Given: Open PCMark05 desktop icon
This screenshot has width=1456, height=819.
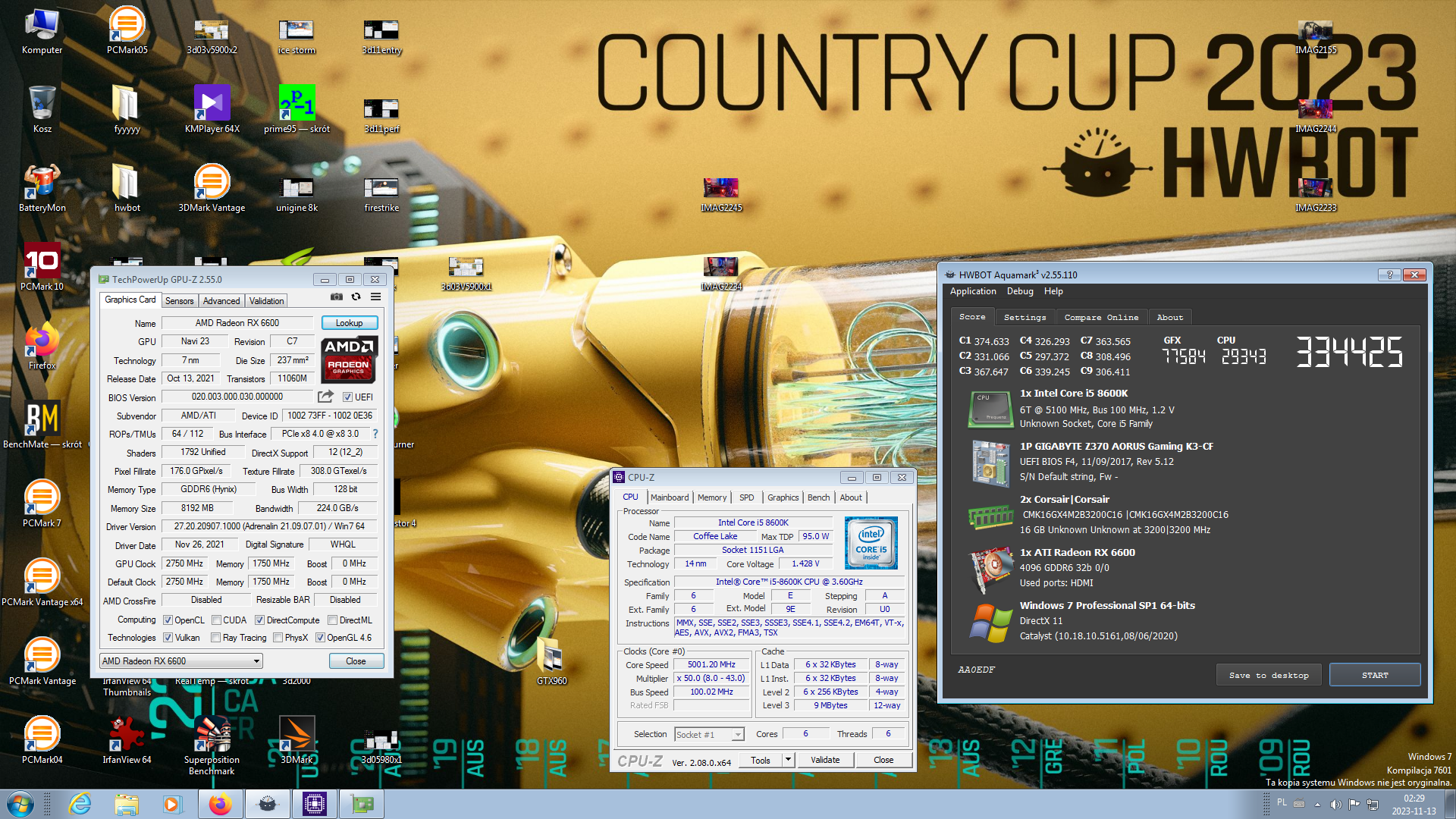Looking at the screenshot, I should [x=127, y=30].
